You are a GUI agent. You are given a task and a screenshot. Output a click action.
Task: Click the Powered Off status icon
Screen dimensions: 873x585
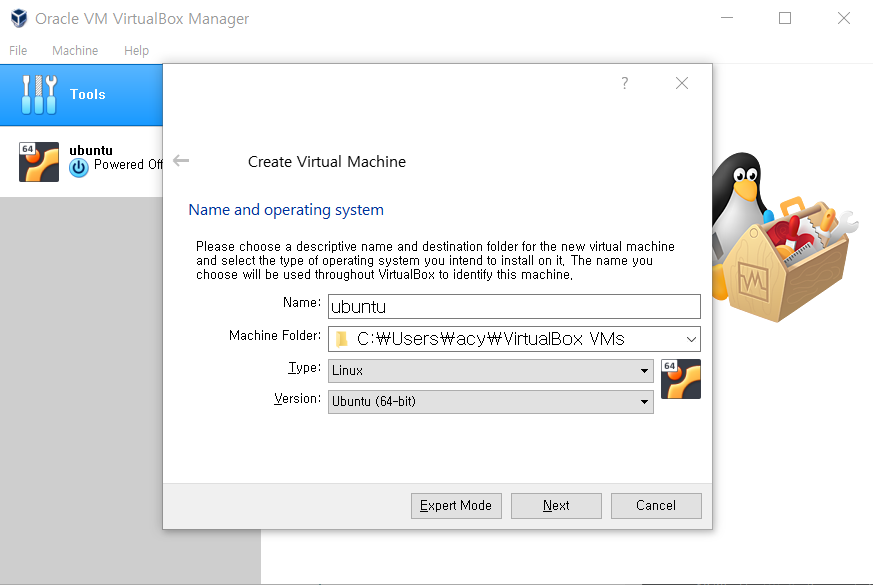pyautogui.click(x=78, y=167)
